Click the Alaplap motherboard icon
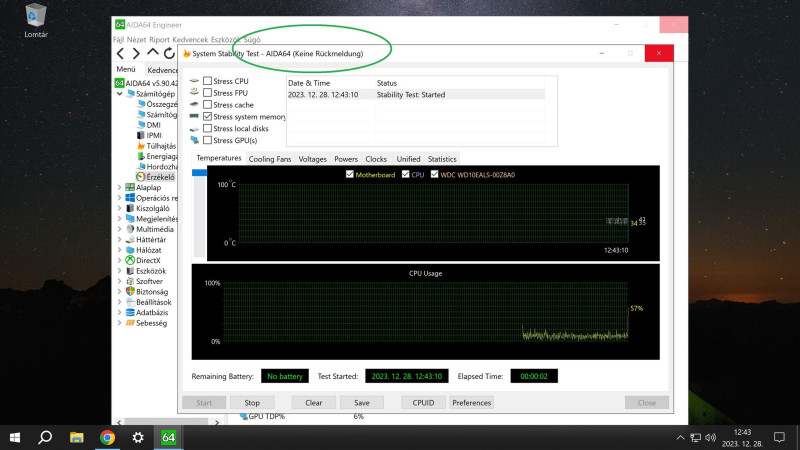 pyautogui.click(x=130, y=187)
